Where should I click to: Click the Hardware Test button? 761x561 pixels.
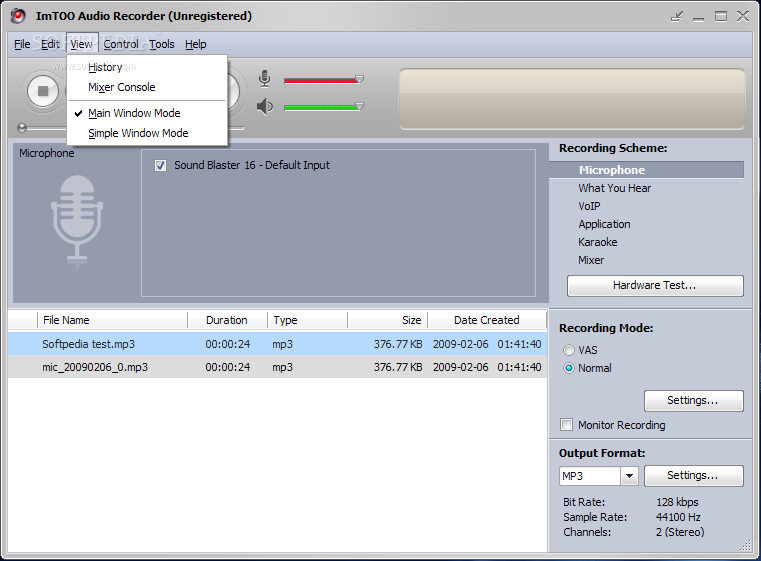pyautogui.click(x=655, y=285)
